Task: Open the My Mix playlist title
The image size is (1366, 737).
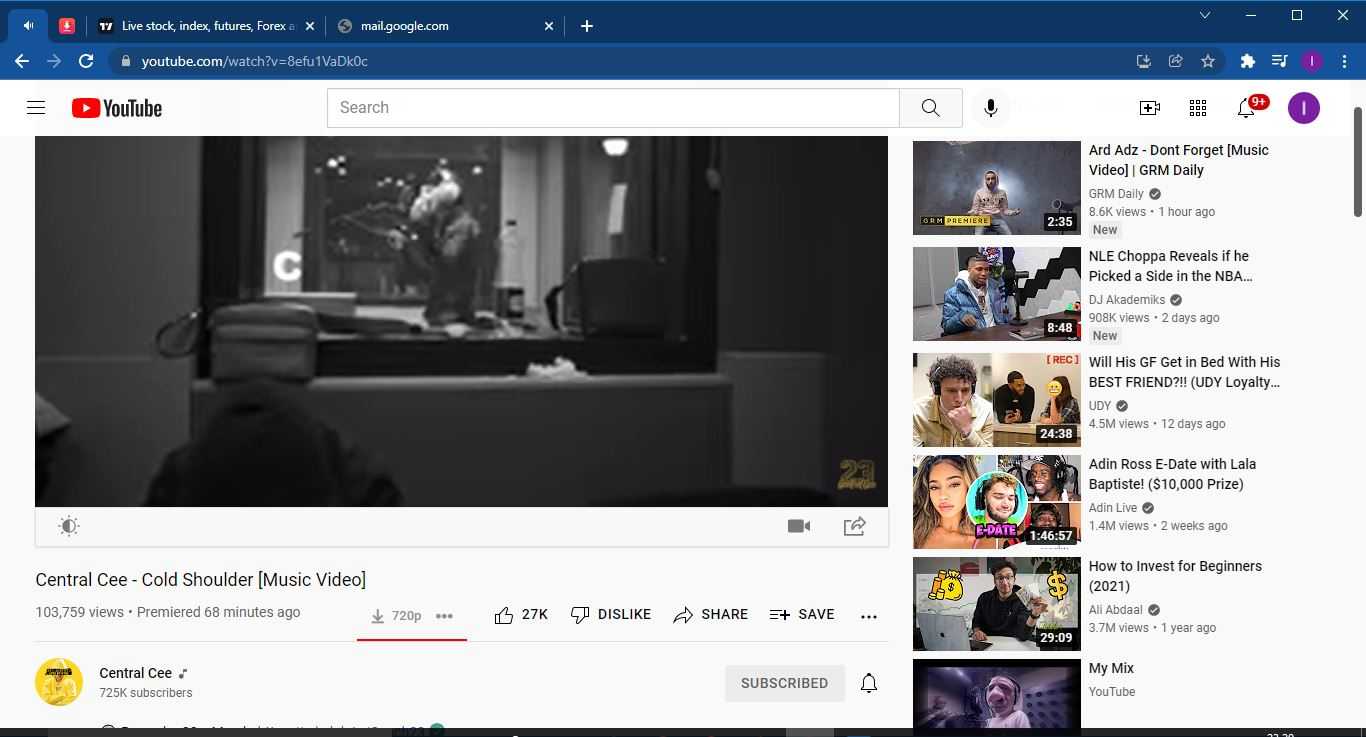Action: point(1111,668)
